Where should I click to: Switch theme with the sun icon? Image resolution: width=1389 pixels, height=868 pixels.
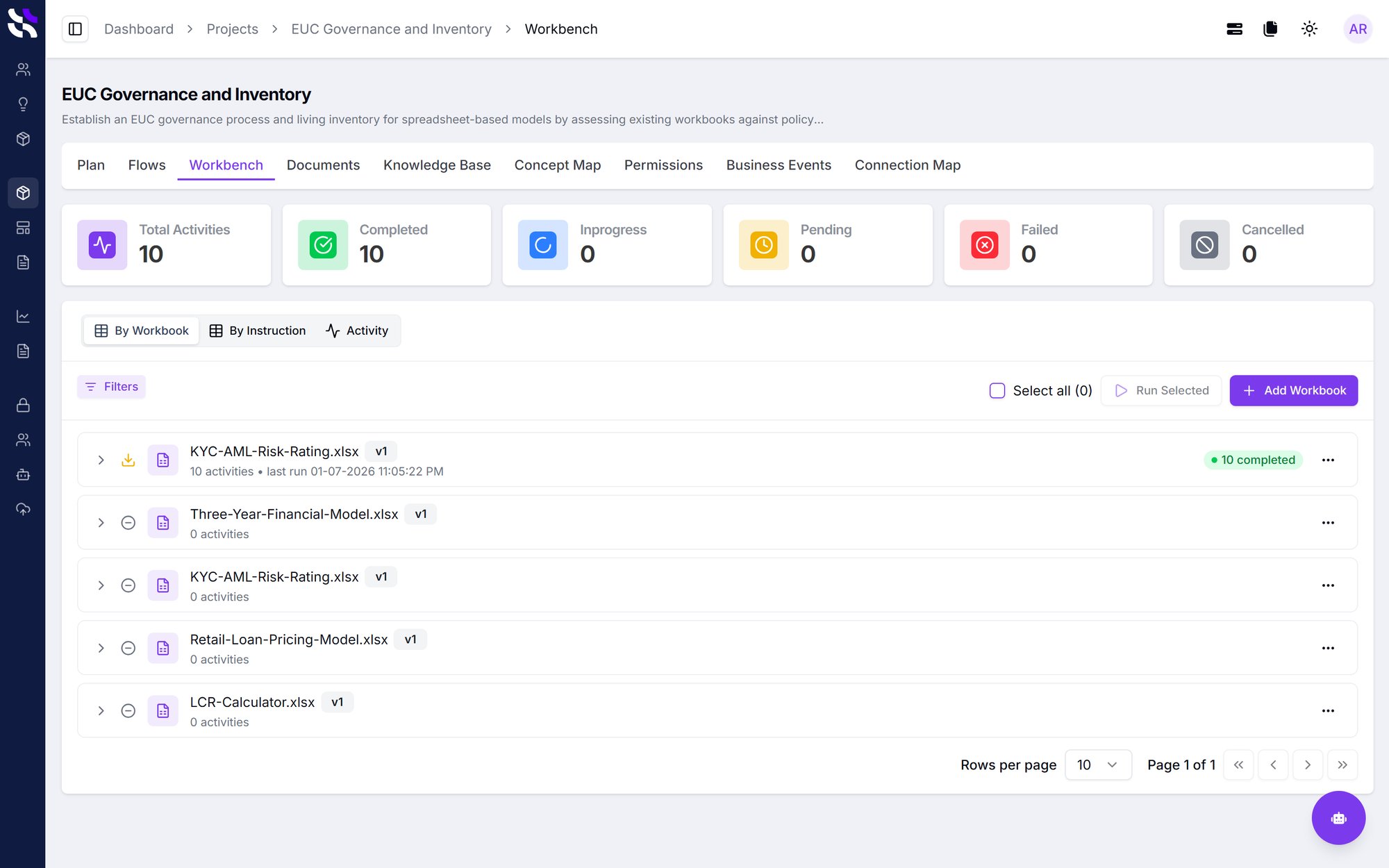[x=1309, y=29]
